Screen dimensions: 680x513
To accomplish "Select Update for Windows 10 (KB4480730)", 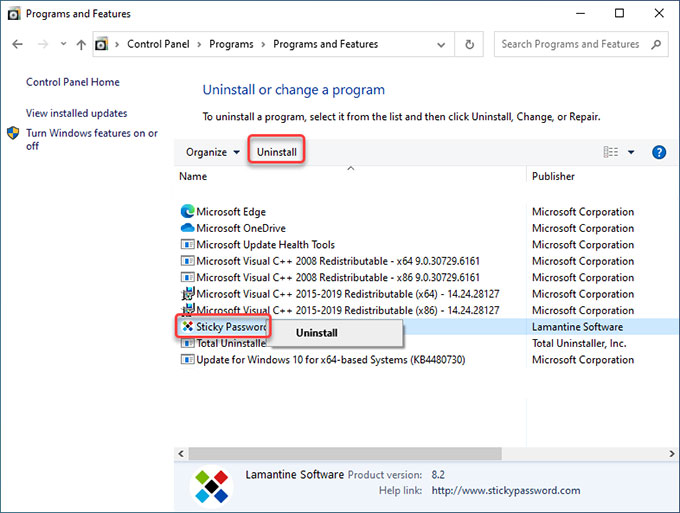I will click(x=330, y=360).
